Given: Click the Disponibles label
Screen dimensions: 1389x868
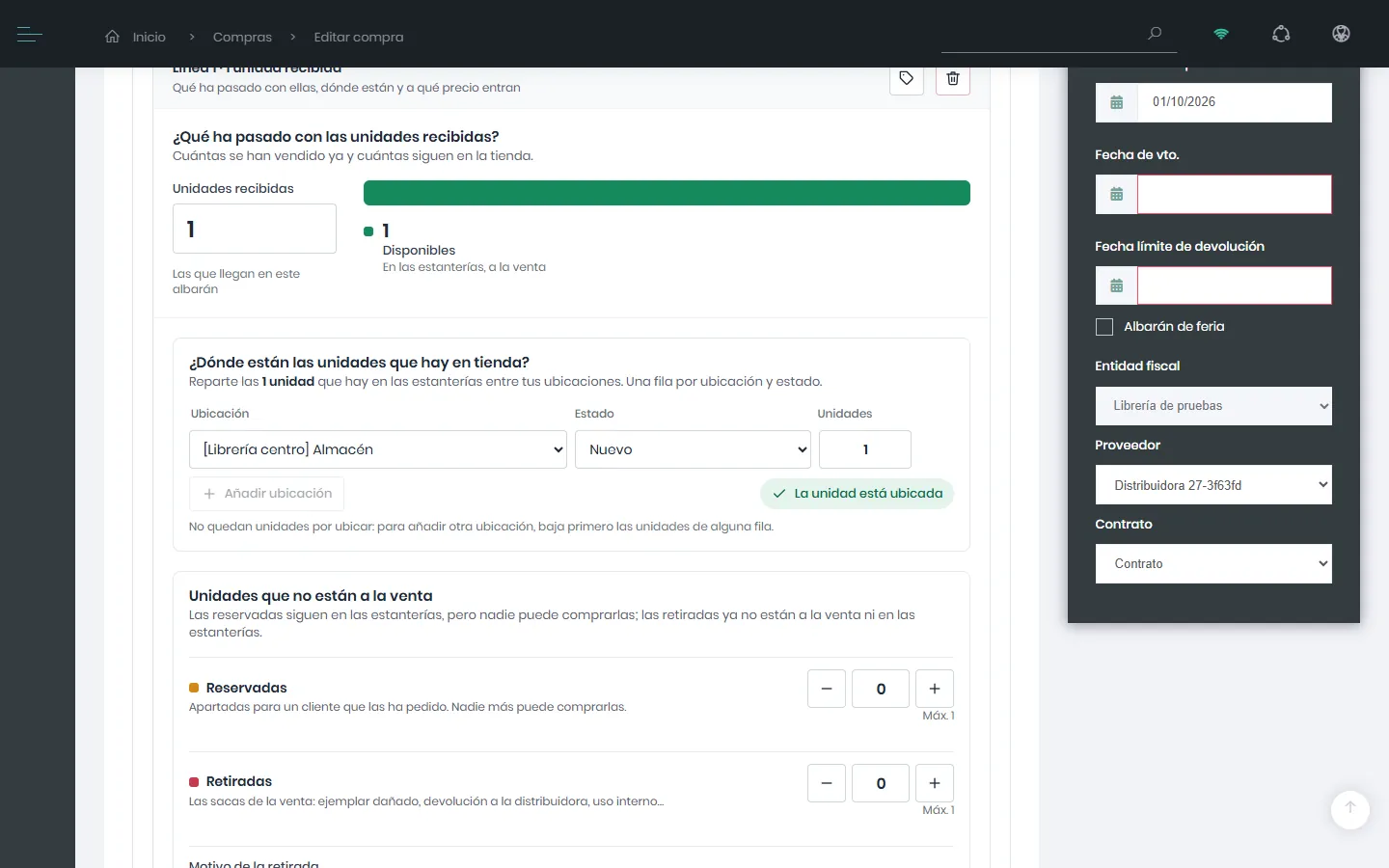Looking at the screenshot, I should pyautogui.click(x=419, y=250).
